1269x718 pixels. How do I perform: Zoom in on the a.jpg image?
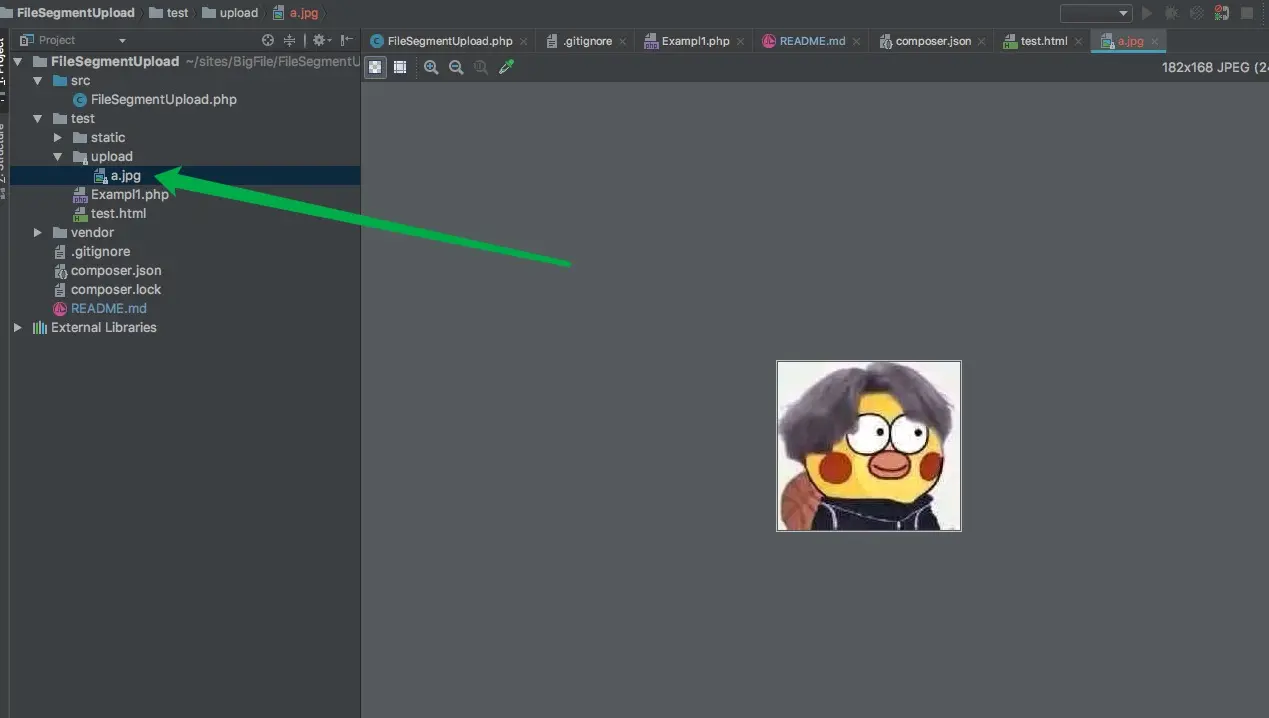[x=431, y=67]
